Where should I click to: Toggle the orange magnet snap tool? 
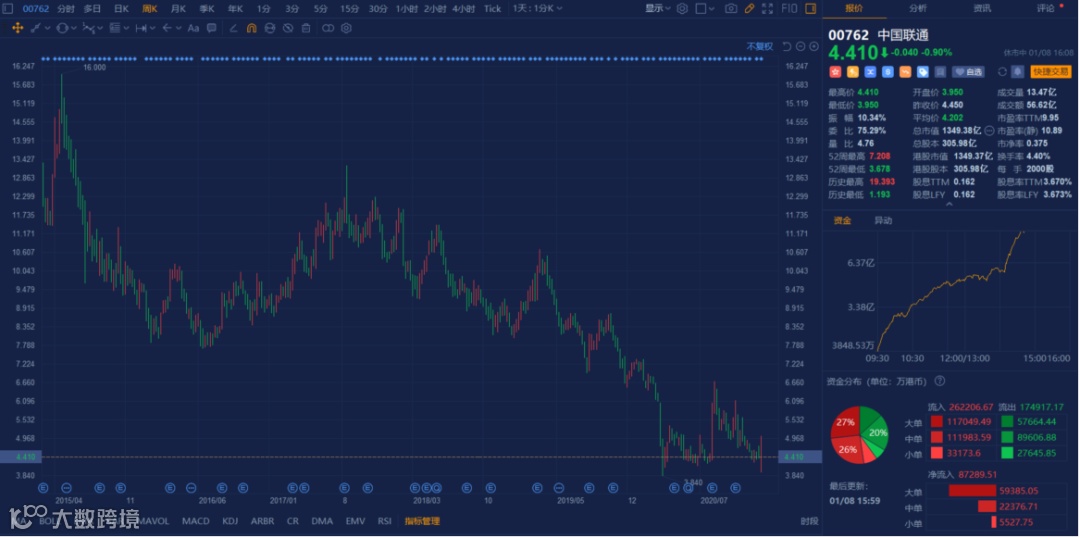(x=251, y=28)
